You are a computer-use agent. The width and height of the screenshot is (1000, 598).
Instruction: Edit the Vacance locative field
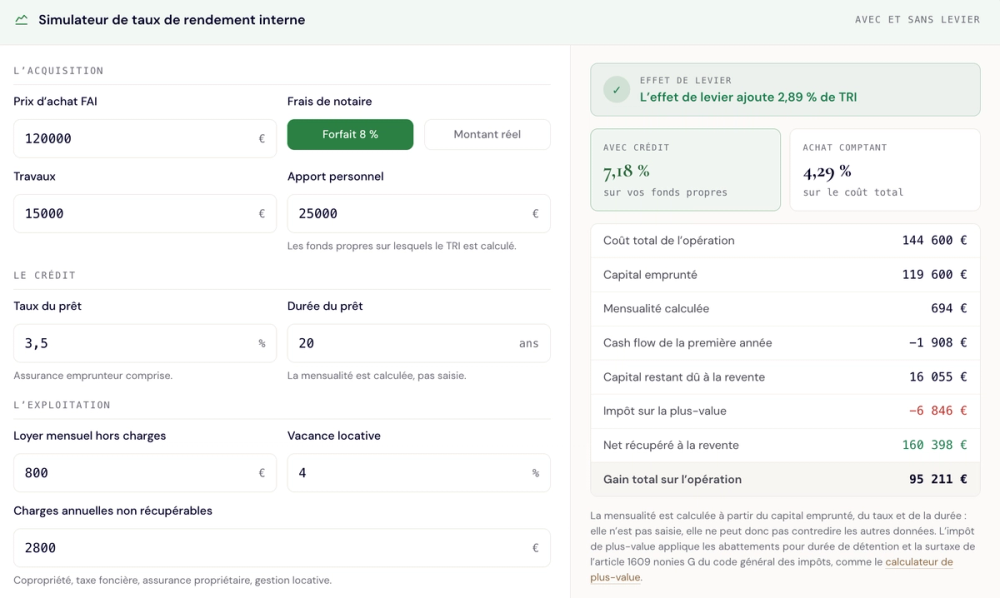(418, 472)
